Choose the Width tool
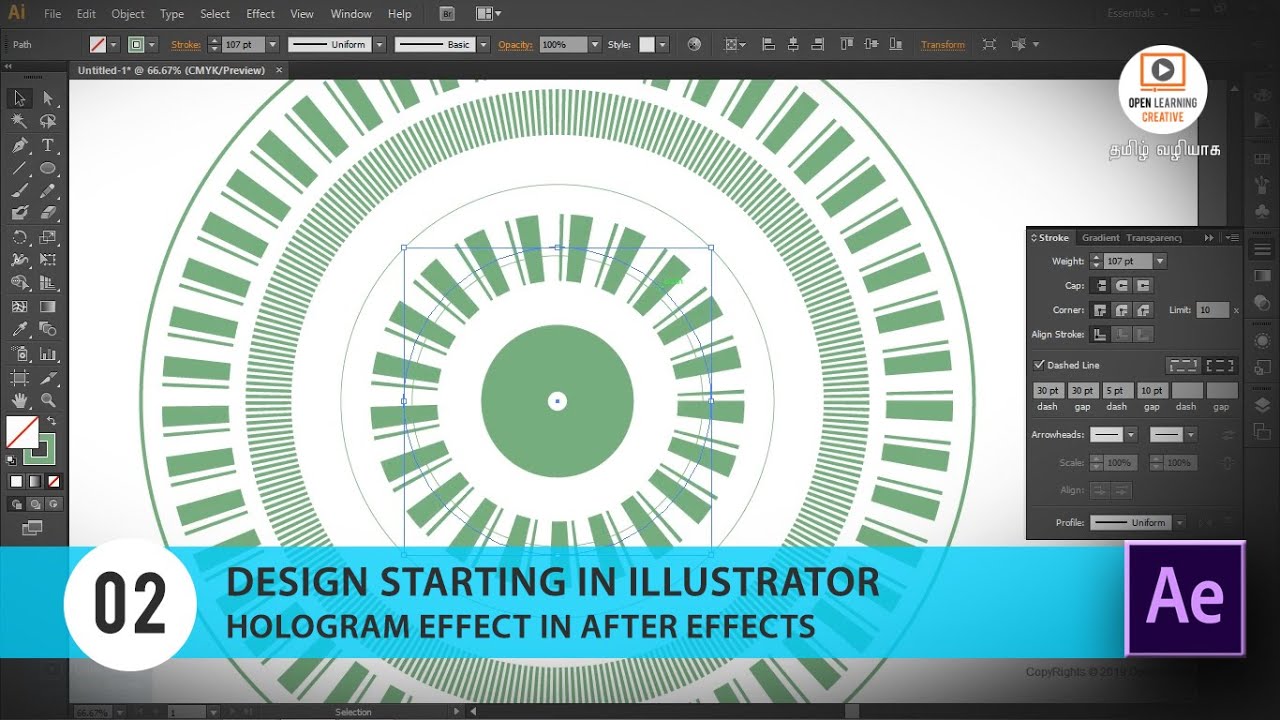 click(x=19, y=260)
